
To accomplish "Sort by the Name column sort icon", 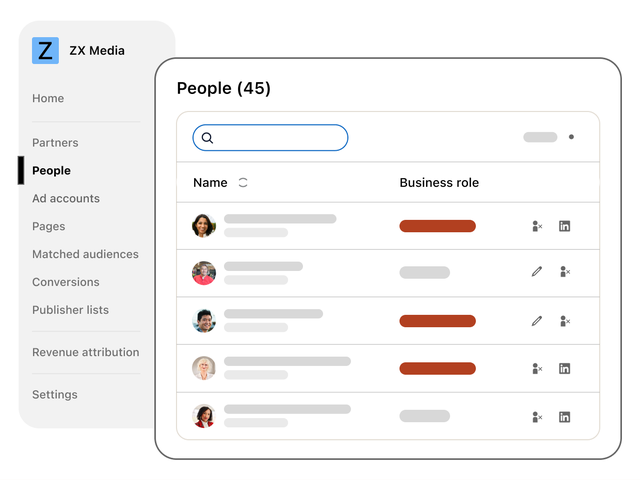I will pos(243,182).
